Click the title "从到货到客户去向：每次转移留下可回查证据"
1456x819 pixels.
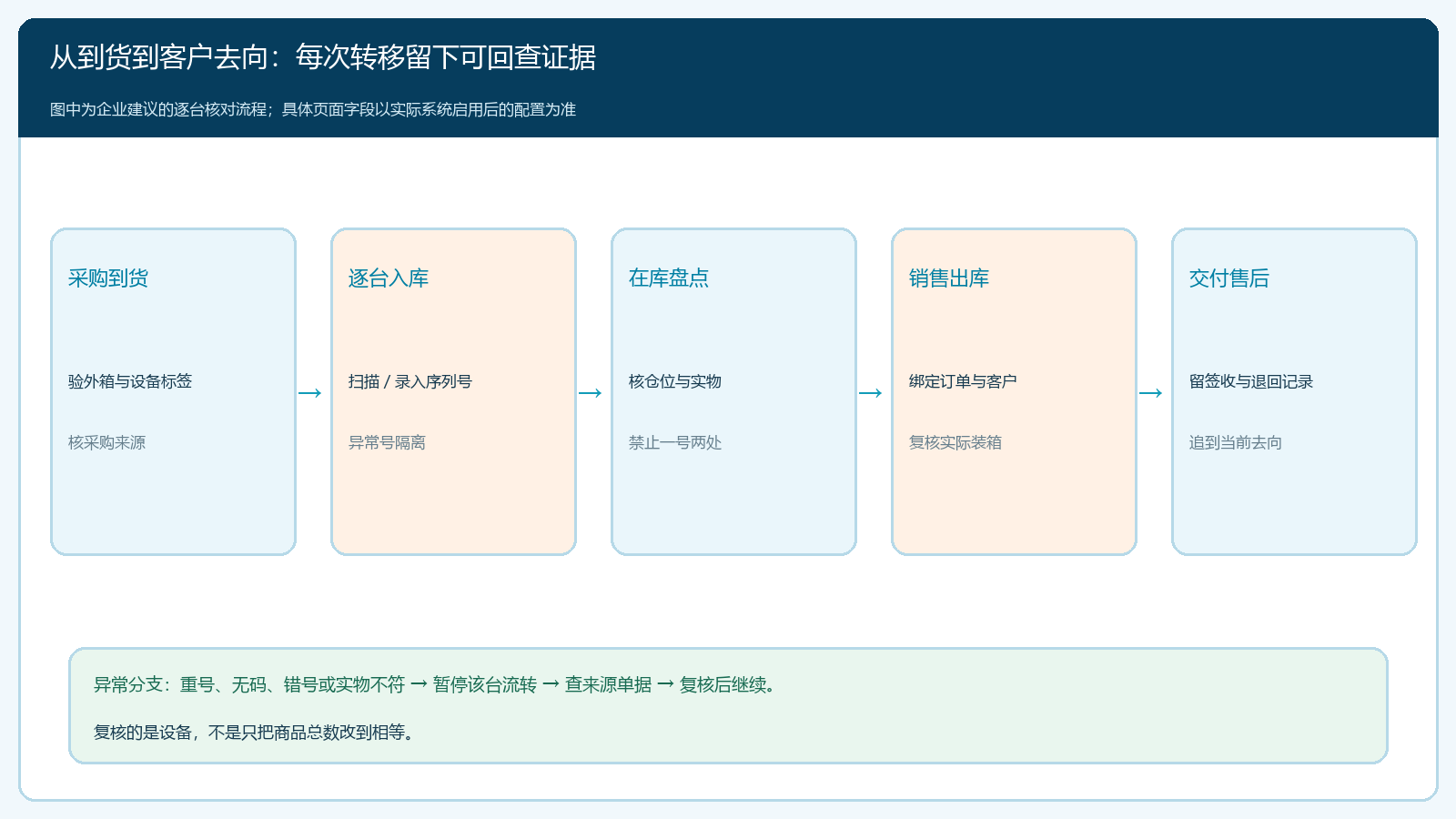tap(323, 57)
